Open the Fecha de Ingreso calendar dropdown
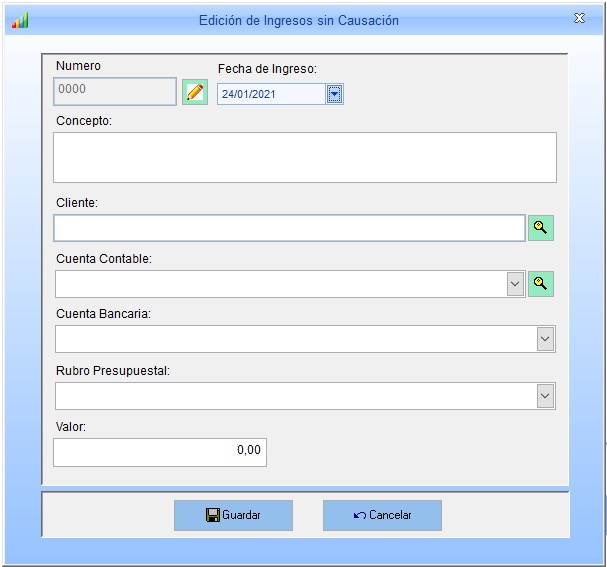607x567 pixels. click(x=335, y=94)
